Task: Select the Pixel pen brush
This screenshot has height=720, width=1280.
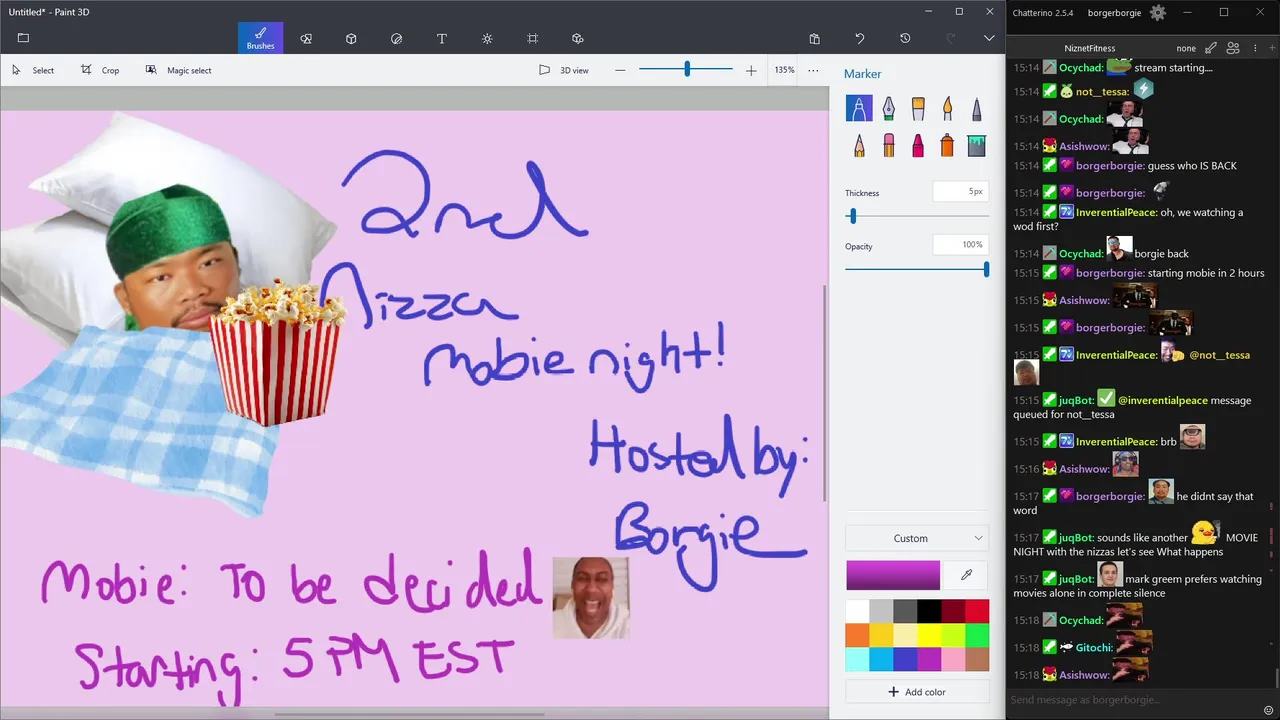Action: (x=977, y=108)
